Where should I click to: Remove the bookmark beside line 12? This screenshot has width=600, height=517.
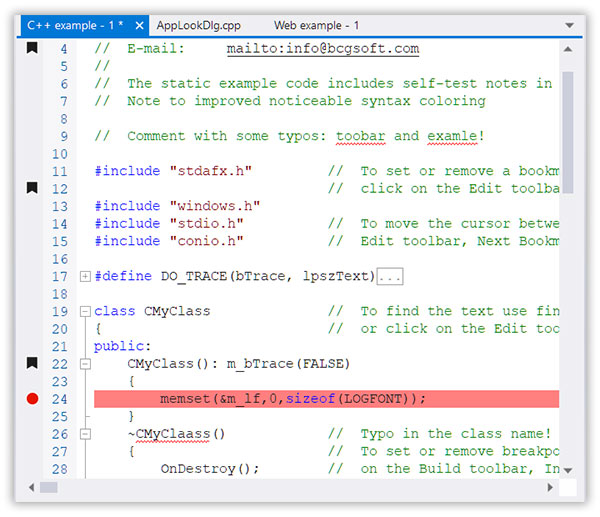coord(32,188)
